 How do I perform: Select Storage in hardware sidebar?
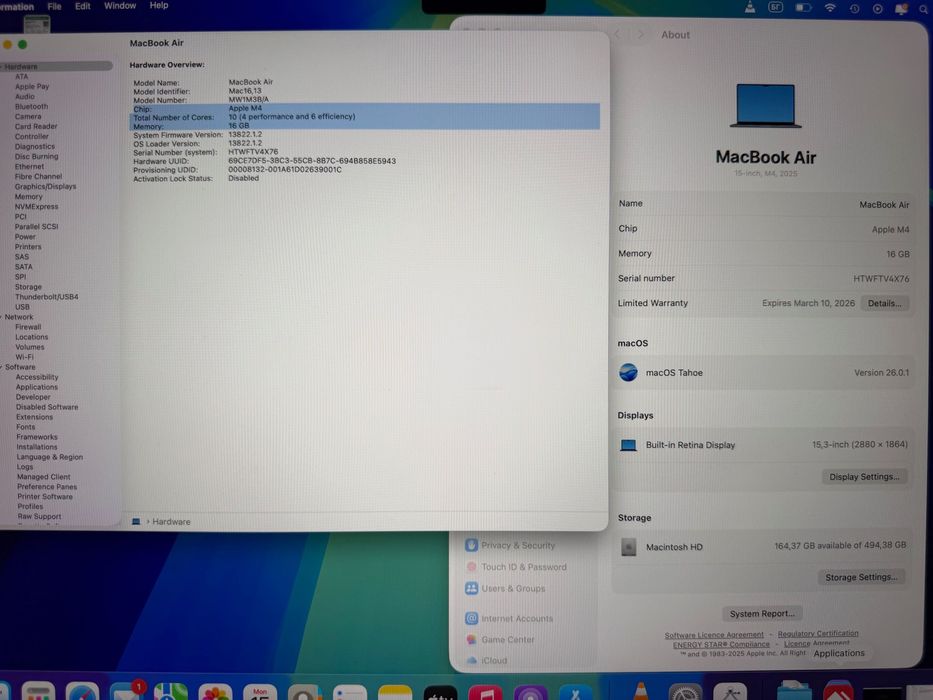[x=28, y=287]
